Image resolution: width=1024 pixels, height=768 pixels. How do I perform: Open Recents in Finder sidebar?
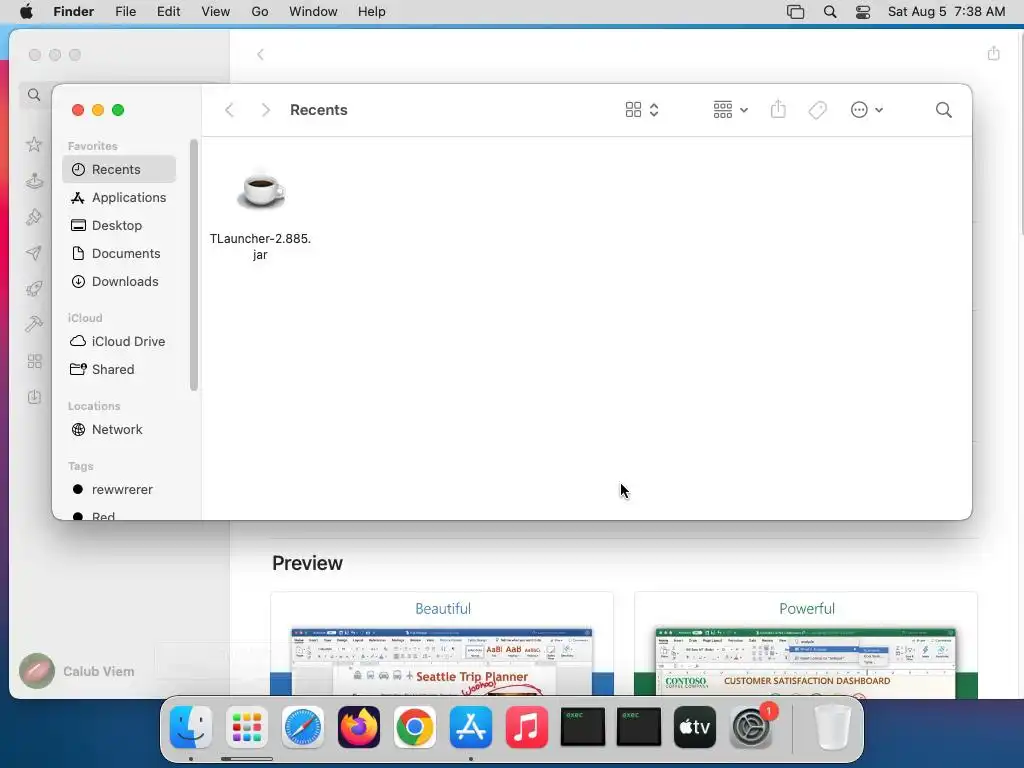[119, 169]
